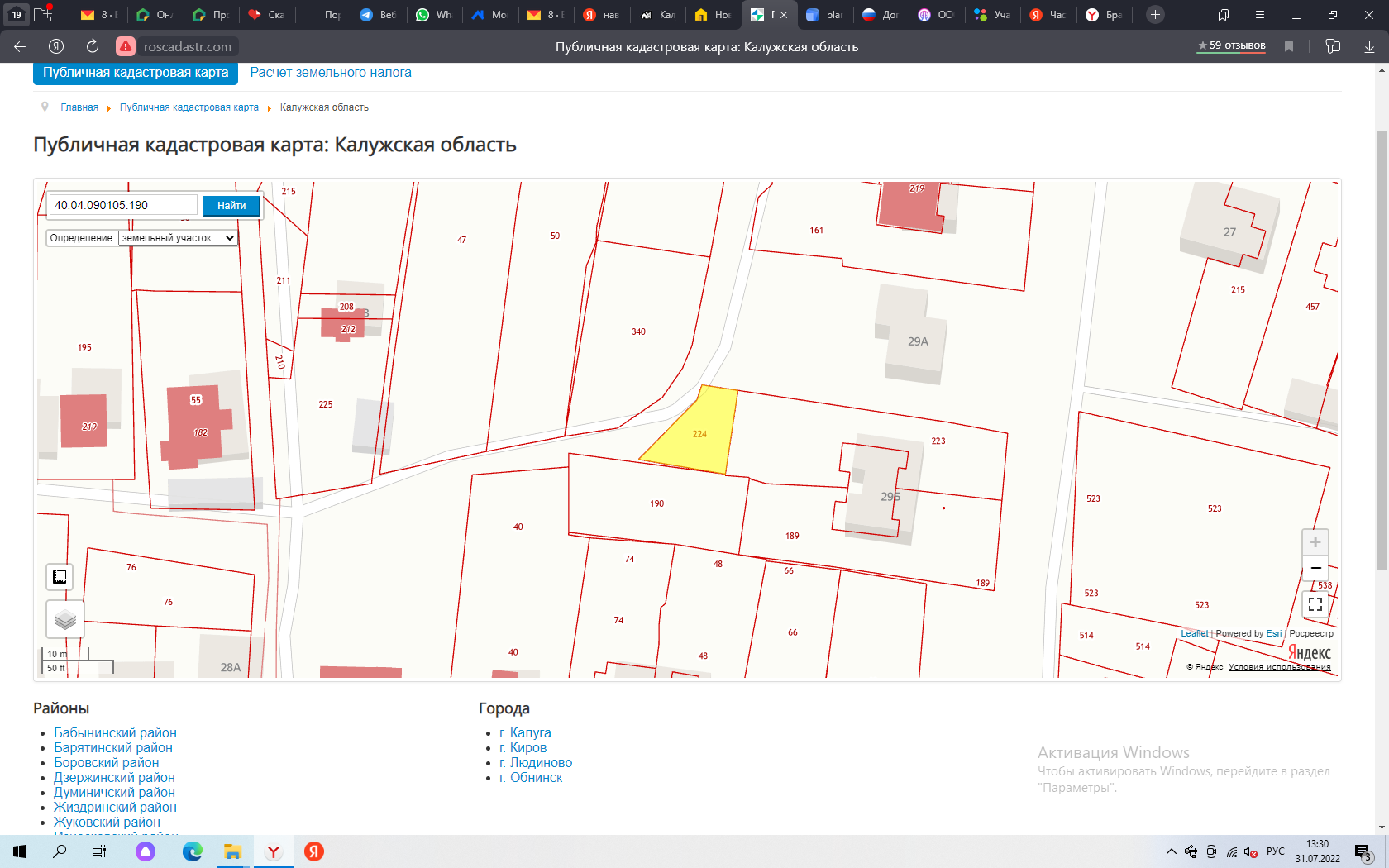Open Microsoft Edge from the taskbar
Image resolution: width=1389 pixels, height=868 pixels.
coord(192,851)
